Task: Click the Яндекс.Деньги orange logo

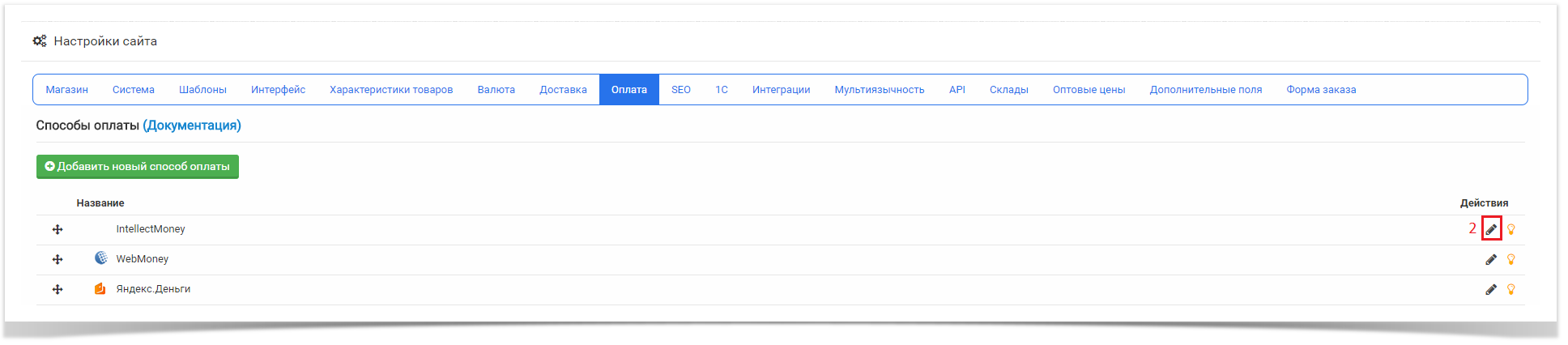Action: click(x=100, y=288)
